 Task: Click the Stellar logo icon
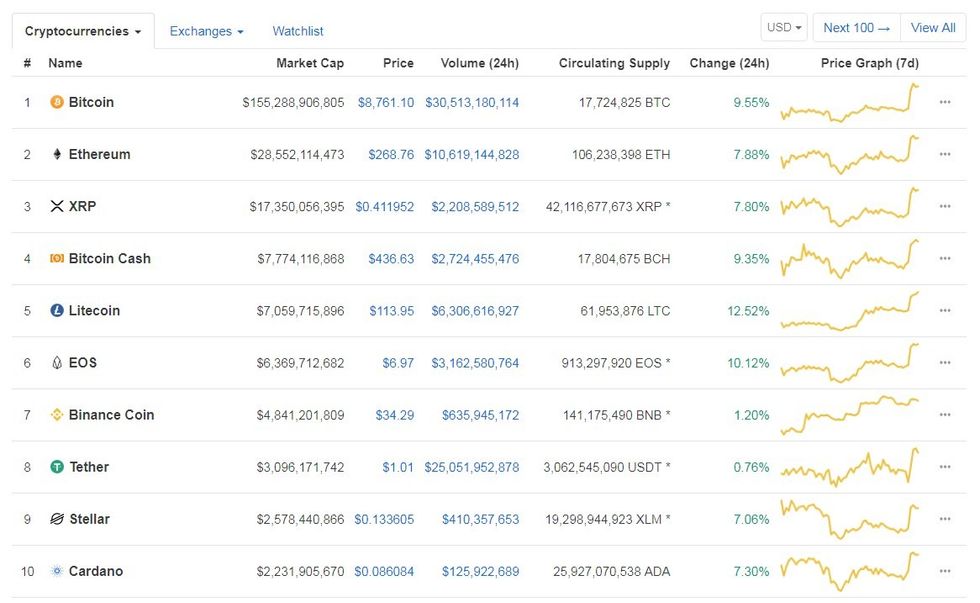(57, 519)
